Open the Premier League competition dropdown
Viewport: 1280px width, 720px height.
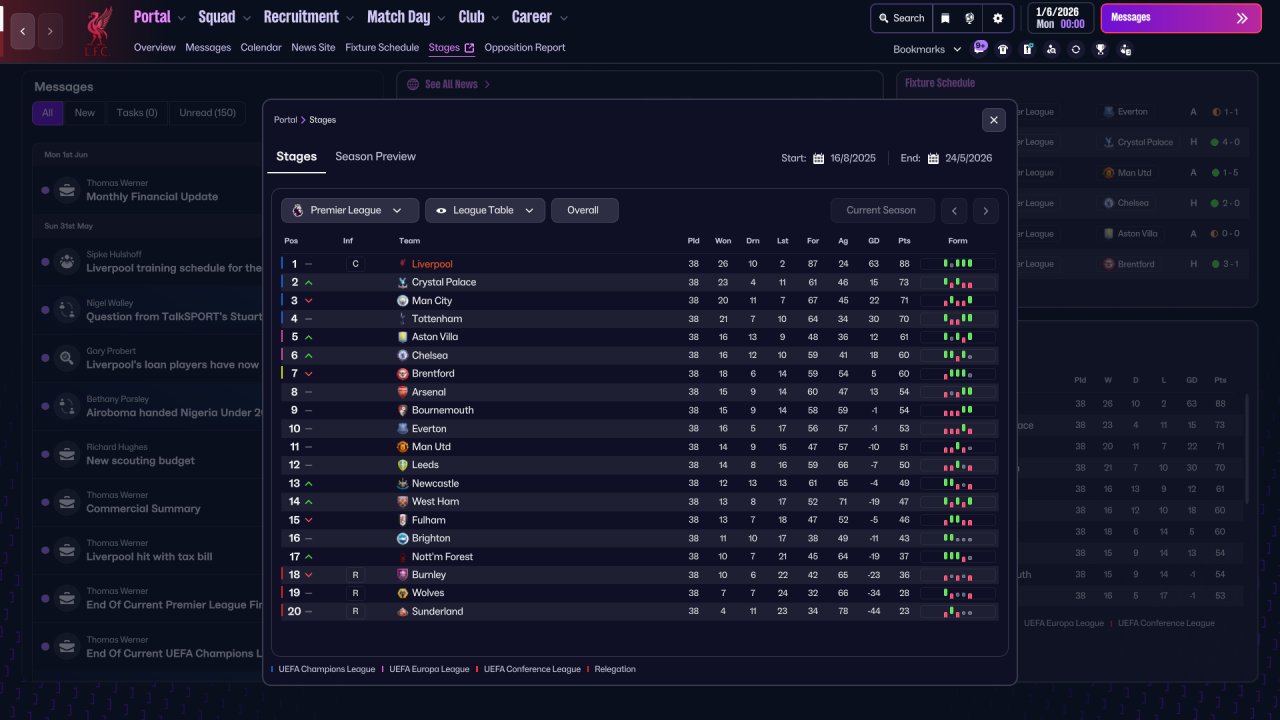coord(350,210)
